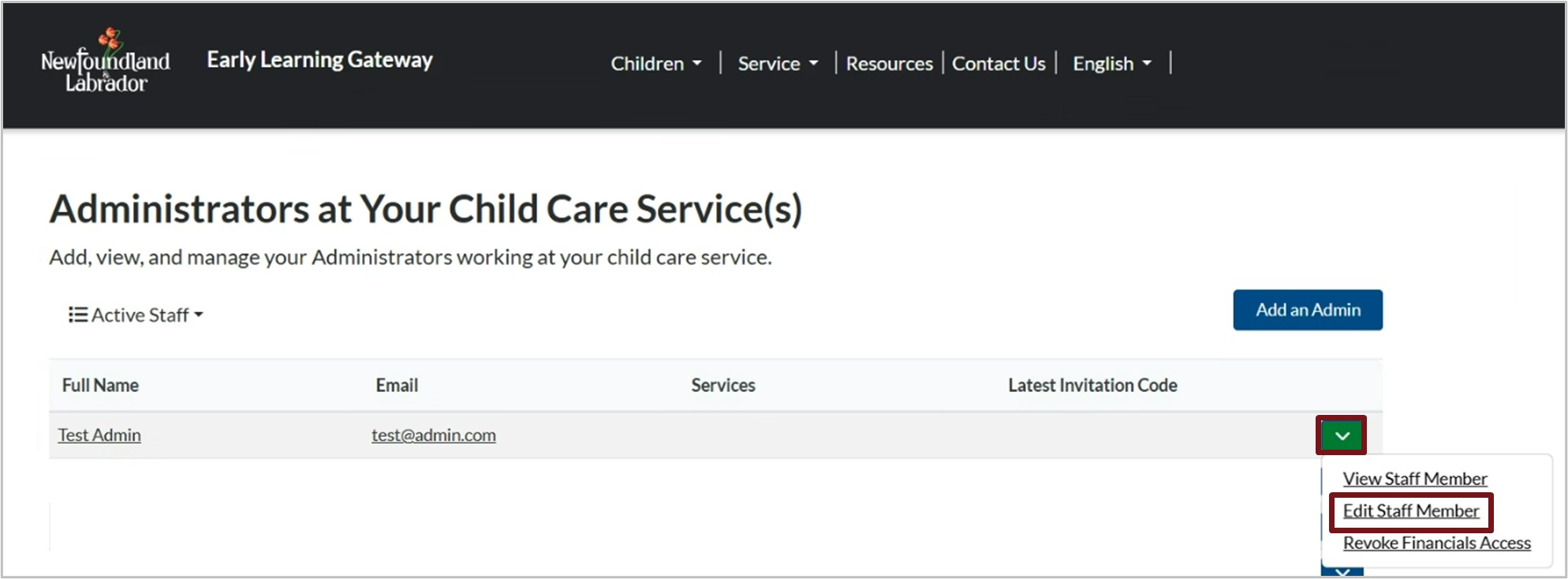Click the Services column header
This screenshot has height=579, width=1568.
pyautogui.click(x=722, y=386)
